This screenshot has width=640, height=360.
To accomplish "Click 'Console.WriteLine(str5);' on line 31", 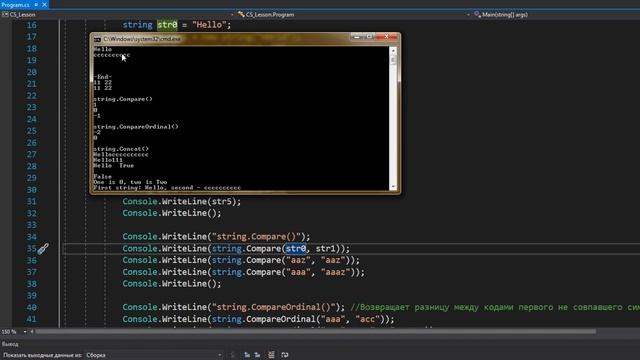I will (x=182, y=202).
